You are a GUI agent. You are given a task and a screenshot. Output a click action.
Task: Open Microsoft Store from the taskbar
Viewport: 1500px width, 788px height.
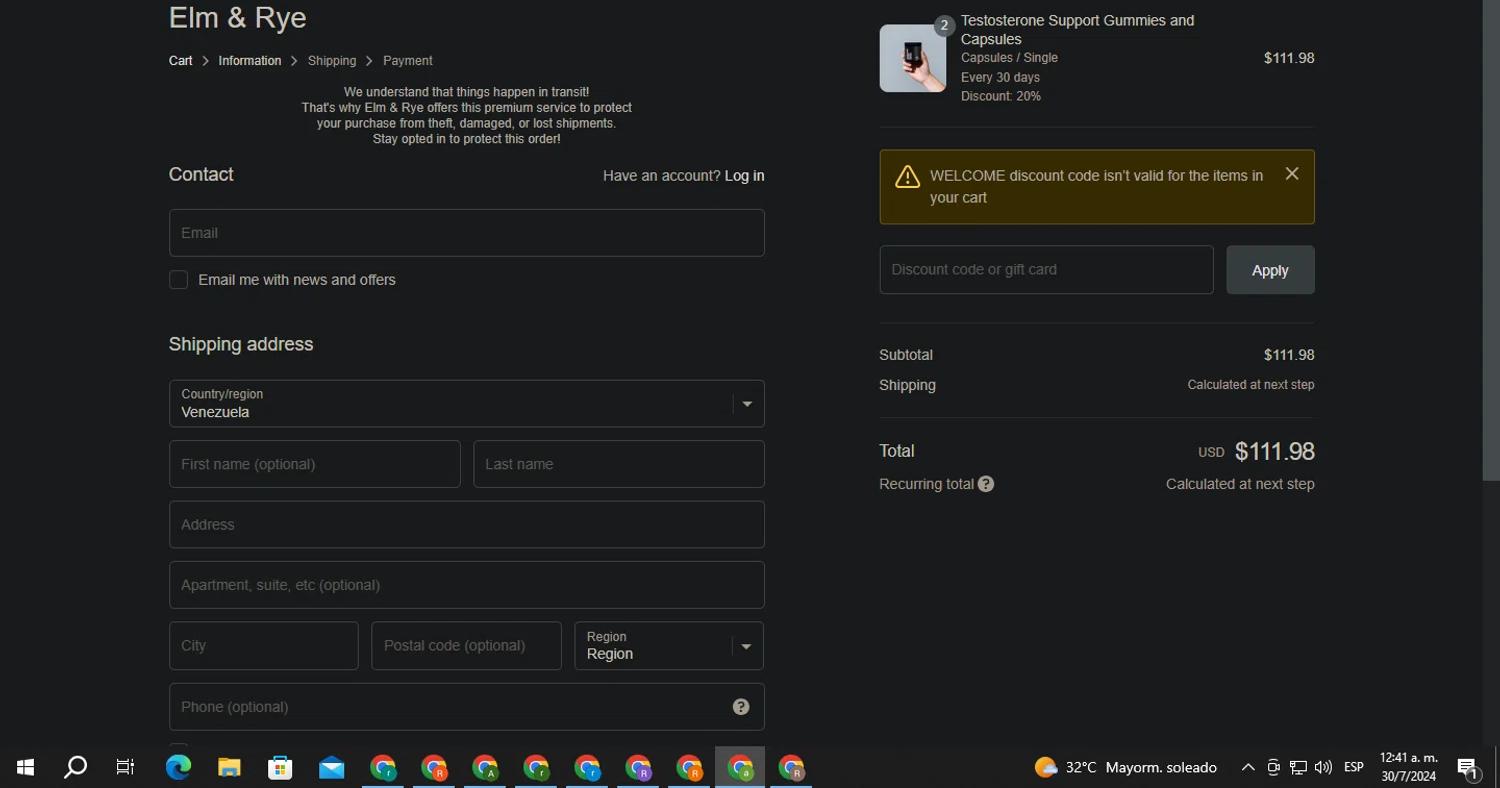click(280, 767)
